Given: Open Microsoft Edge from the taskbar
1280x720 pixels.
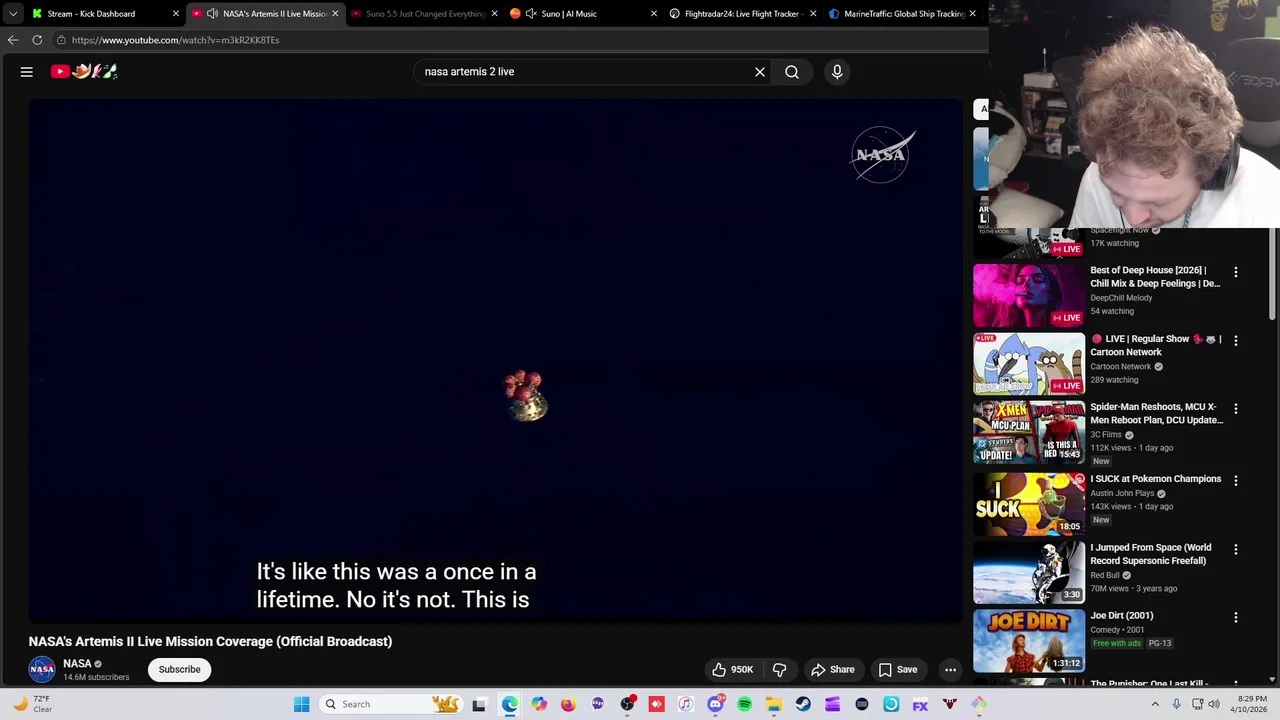Looking at the screenshot, I should click(510, 704).
